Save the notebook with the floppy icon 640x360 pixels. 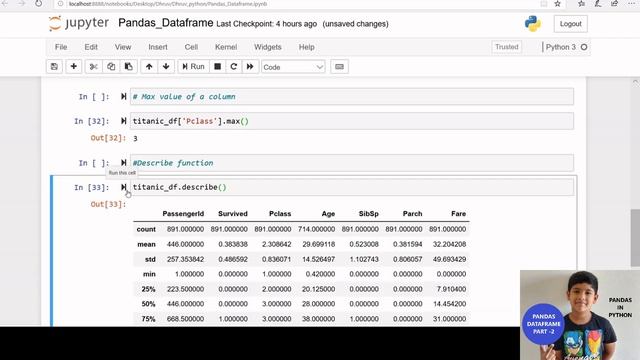coord(54,67)
